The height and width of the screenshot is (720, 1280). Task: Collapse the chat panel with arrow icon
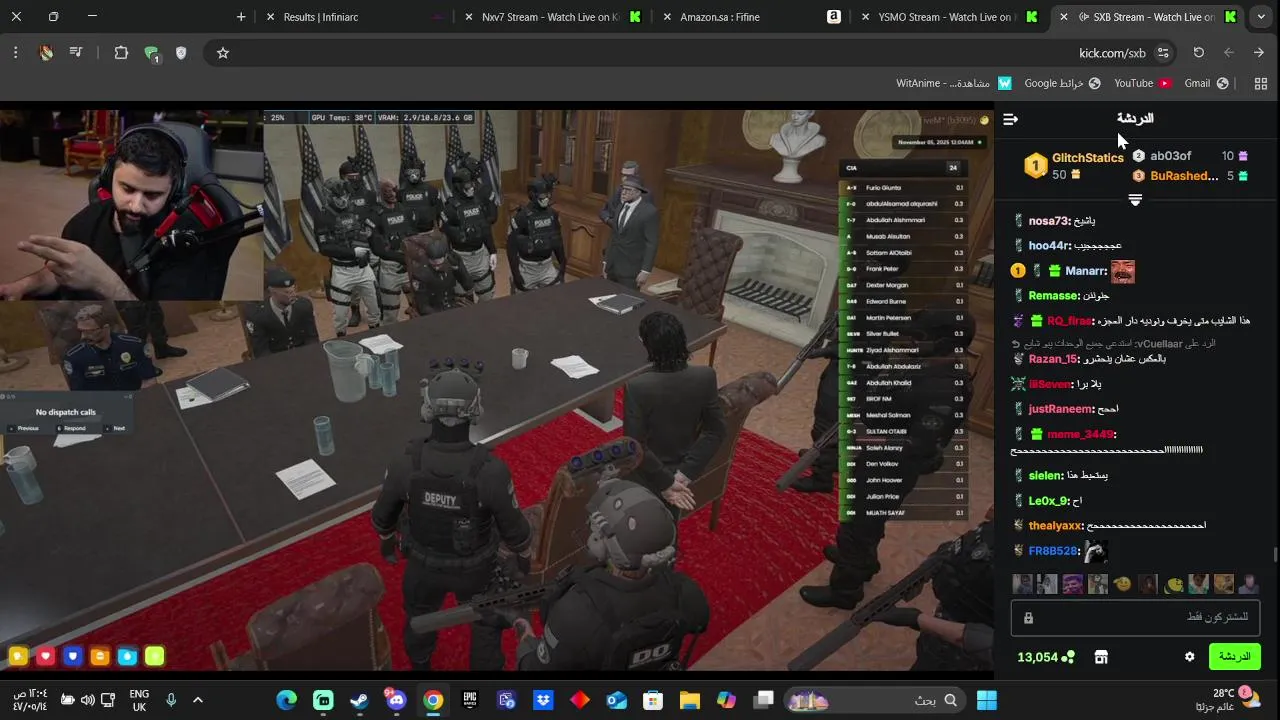coord(1010,119)
